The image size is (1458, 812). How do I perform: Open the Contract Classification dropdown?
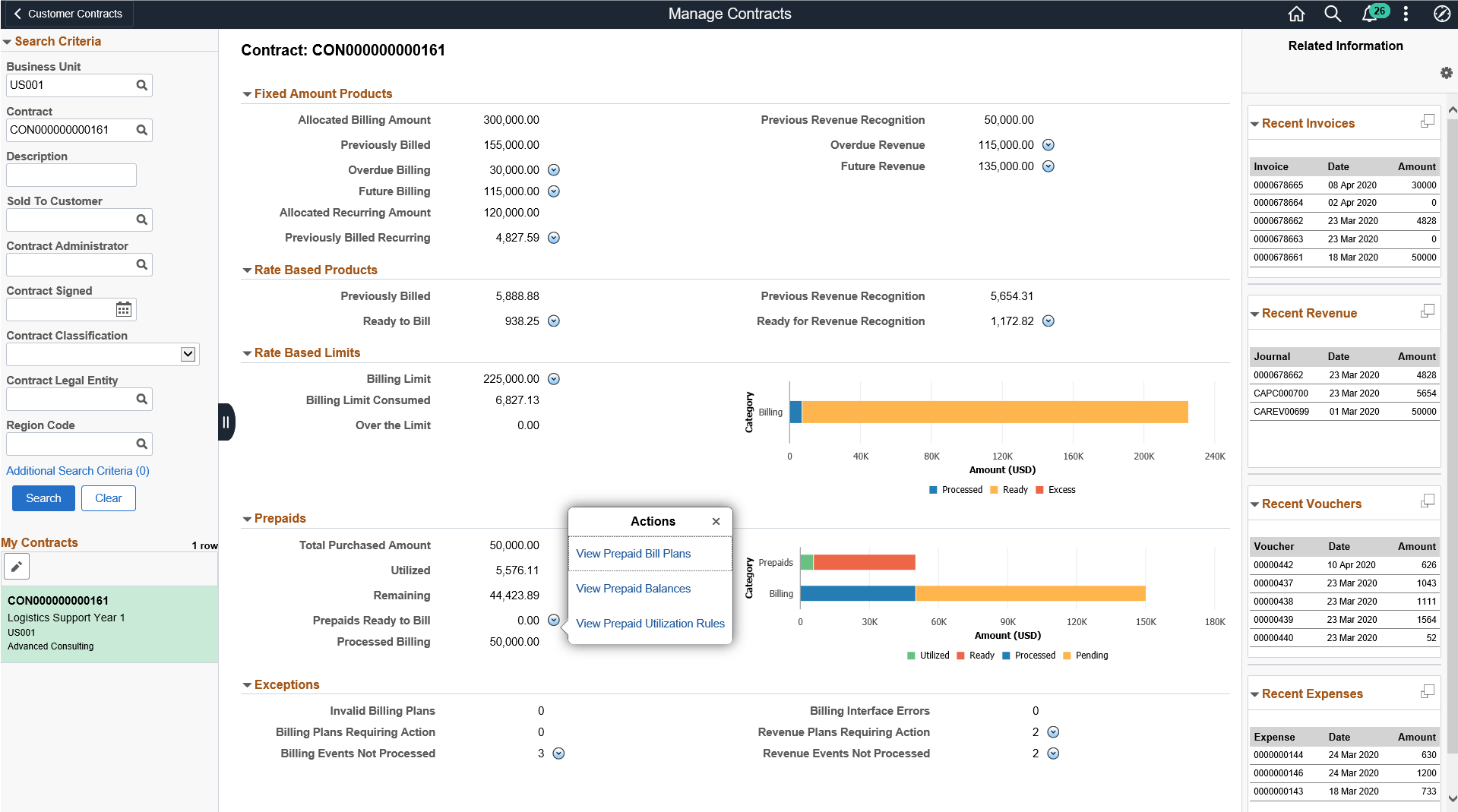click(187, 354)
